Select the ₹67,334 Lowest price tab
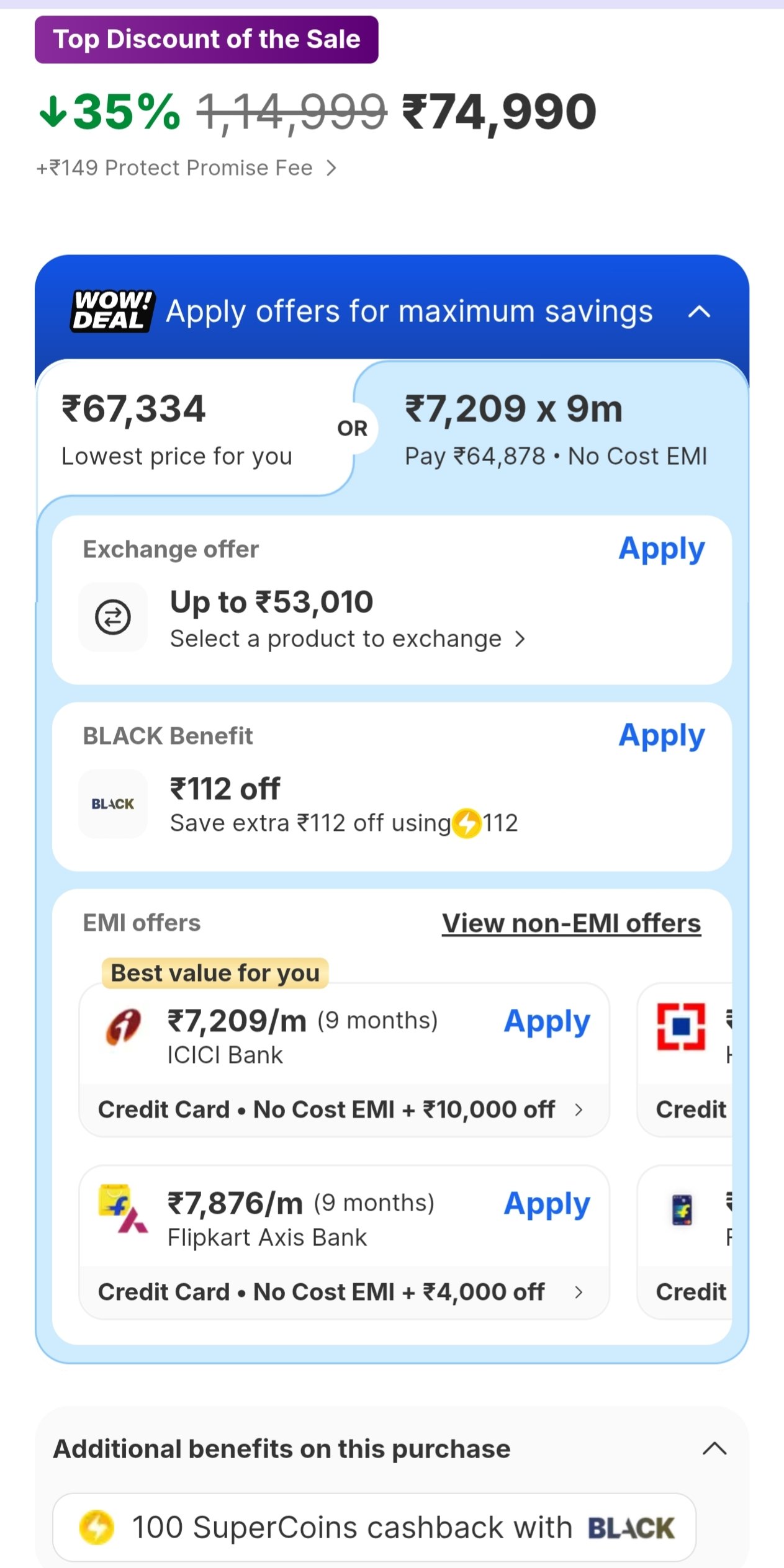The image size is (784, 1568). pyautogui.click(x=177, y=428)
